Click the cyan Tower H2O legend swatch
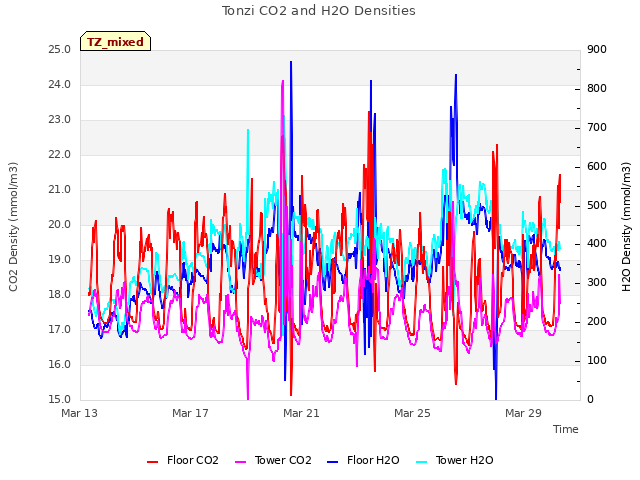This screenshot has height=480, width=640. (x=422, y=462)
